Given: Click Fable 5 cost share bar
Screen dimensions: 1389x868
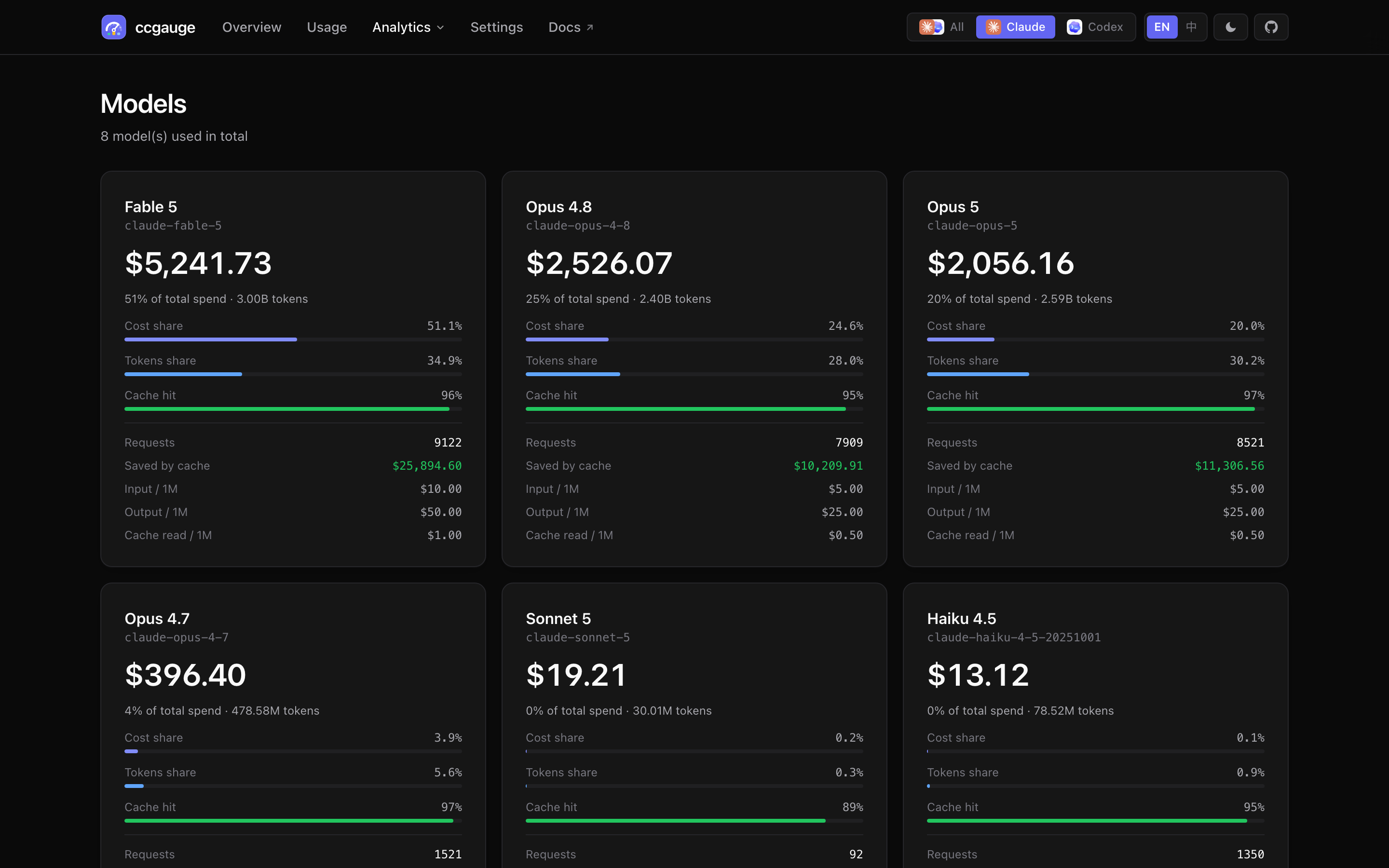Looking at the screenshot, I should pyautogui.click(x=293, y=339).
